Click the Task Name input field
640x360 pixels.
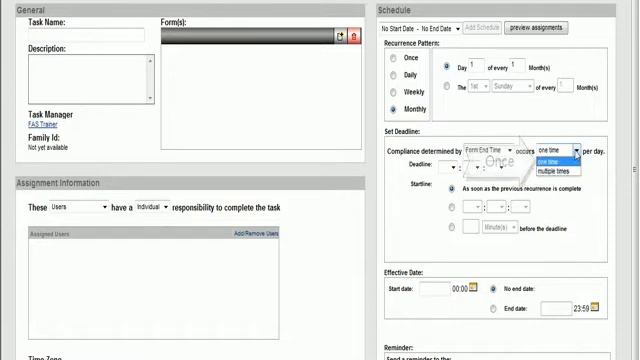point(86,35)
